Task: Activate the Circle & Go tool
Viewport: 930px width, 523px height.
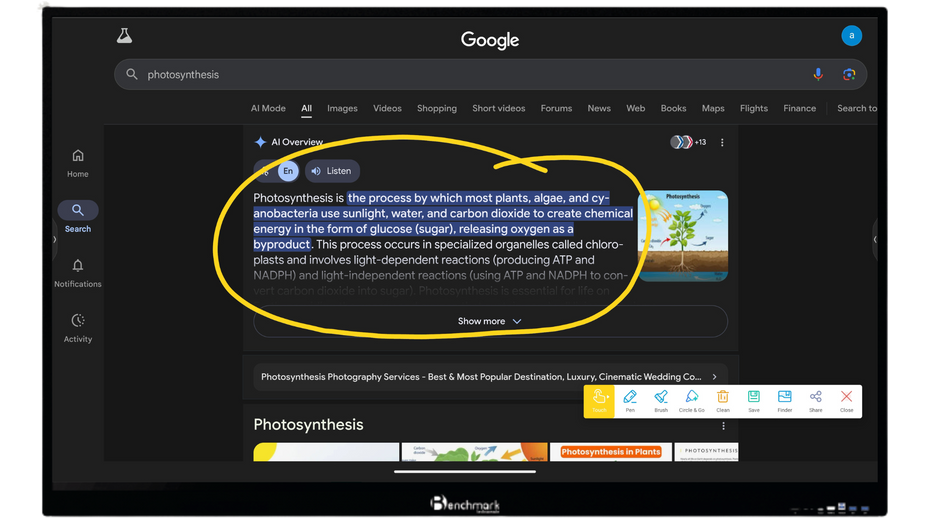Action: pyautogui.click(x=692, y=401)
